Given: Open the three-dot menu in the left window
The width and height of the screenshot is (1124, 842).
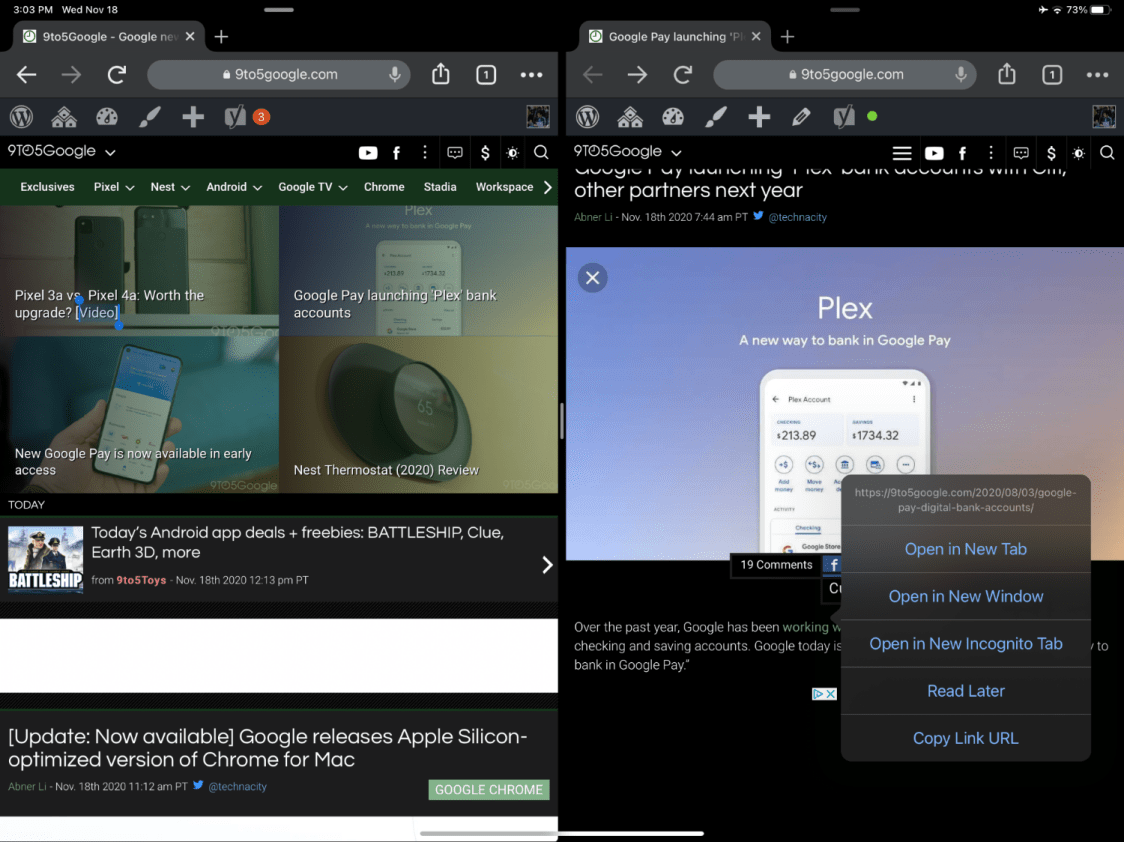Looking at the screenshot, I should click(531, 75).
